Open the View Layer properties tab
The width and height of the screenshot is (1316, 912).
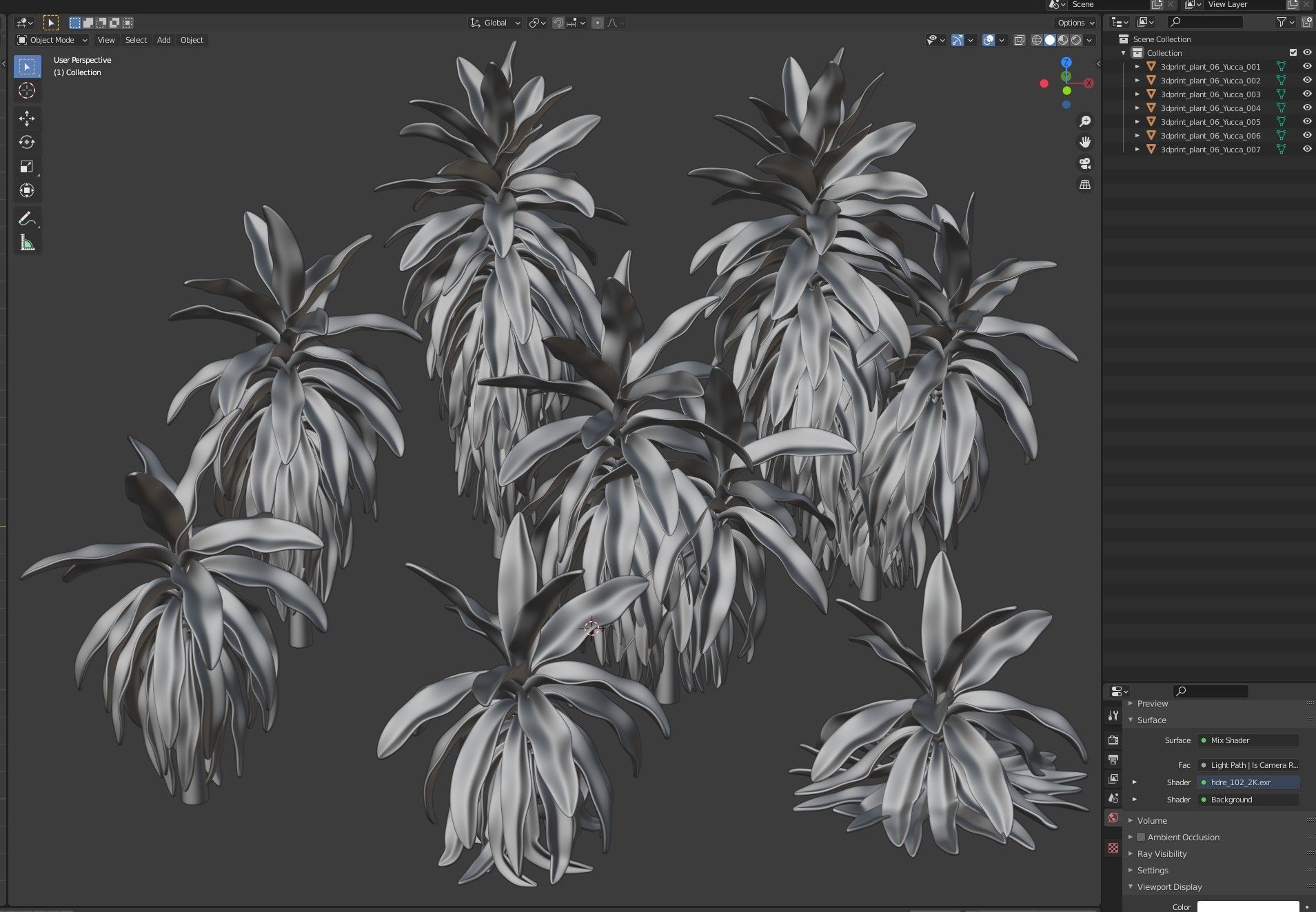click(x=1113, y=779)
